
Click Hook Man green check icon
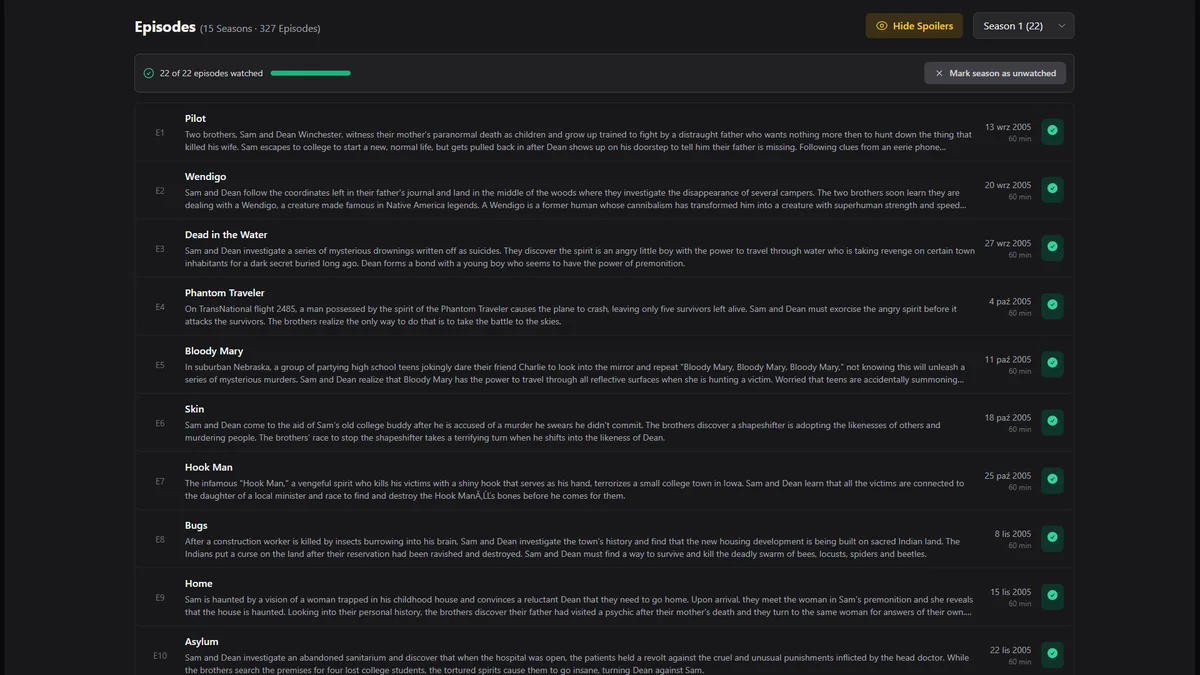click(1052, 479)
